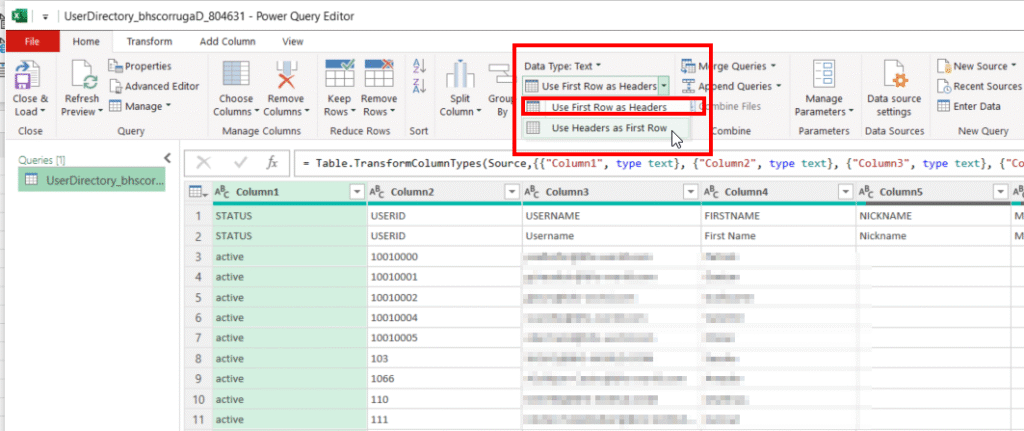
Task: Click the Split Column icon
Action: point(460,77)
